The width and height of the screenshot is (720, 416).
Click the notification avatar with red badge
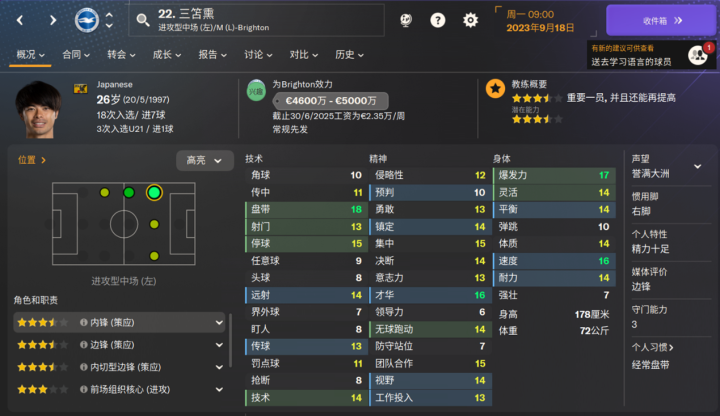697,54
